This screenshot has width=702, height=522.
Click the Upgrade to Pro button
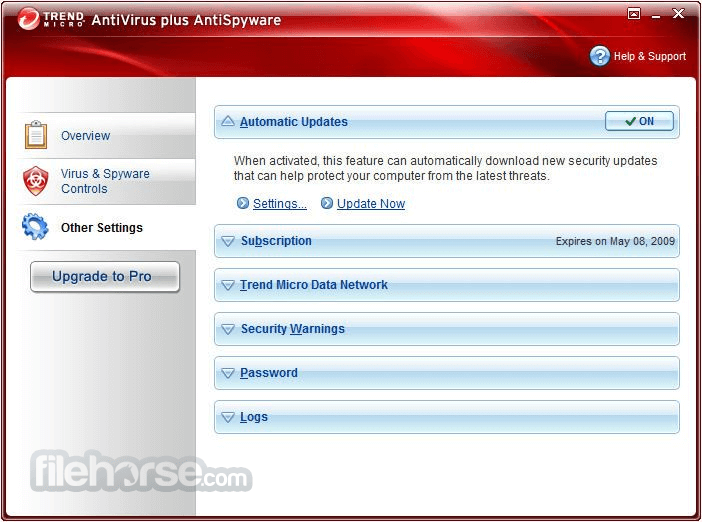105,277
